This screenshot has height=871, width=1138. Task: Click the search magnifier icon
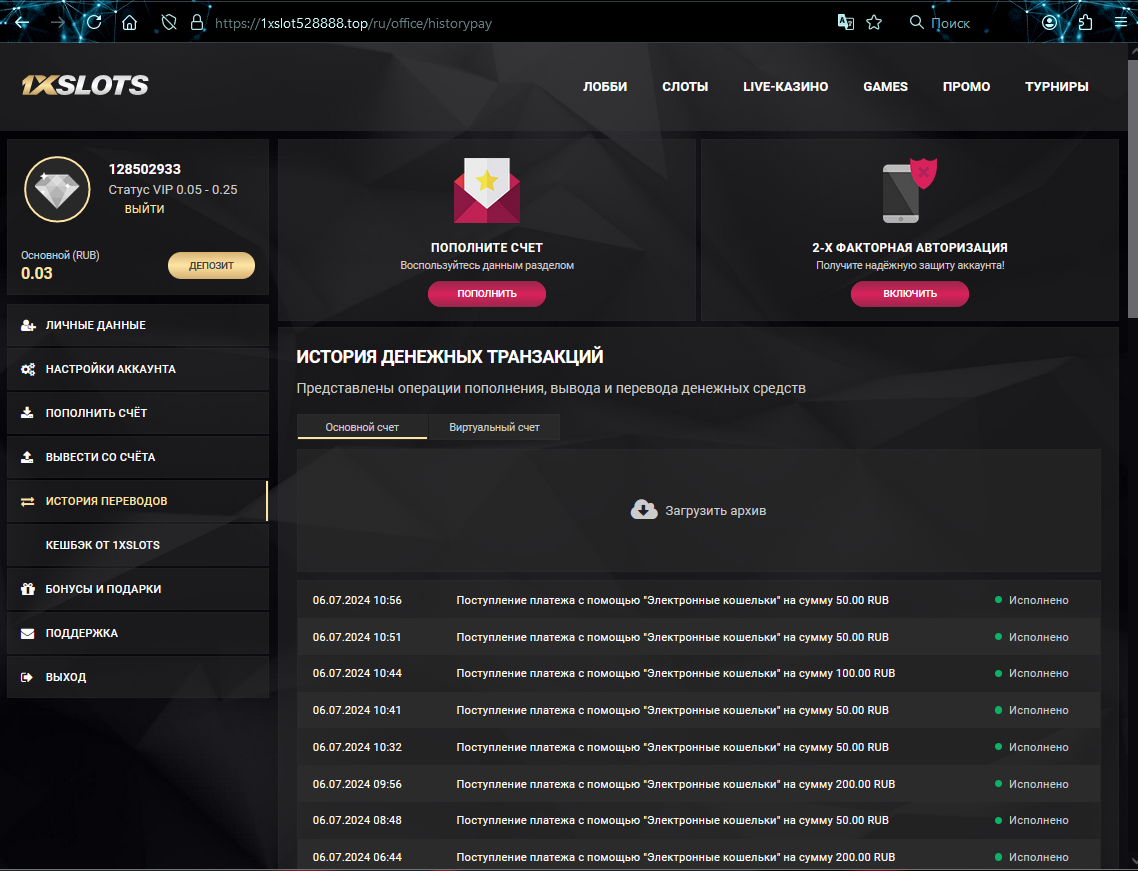[x=917, y=23]
